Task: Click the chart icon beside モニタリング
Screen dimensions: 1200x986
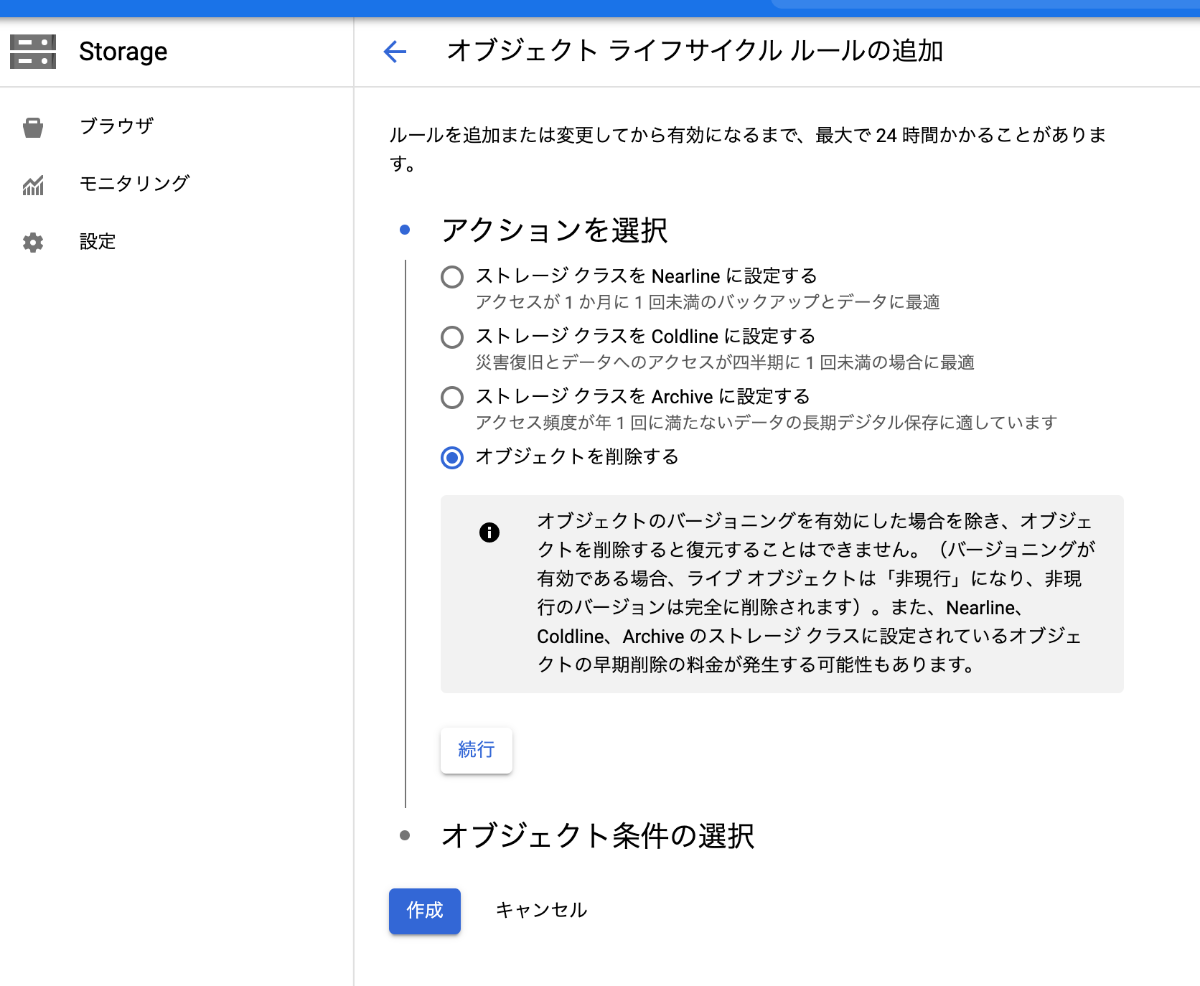Action: coord(33,185)
